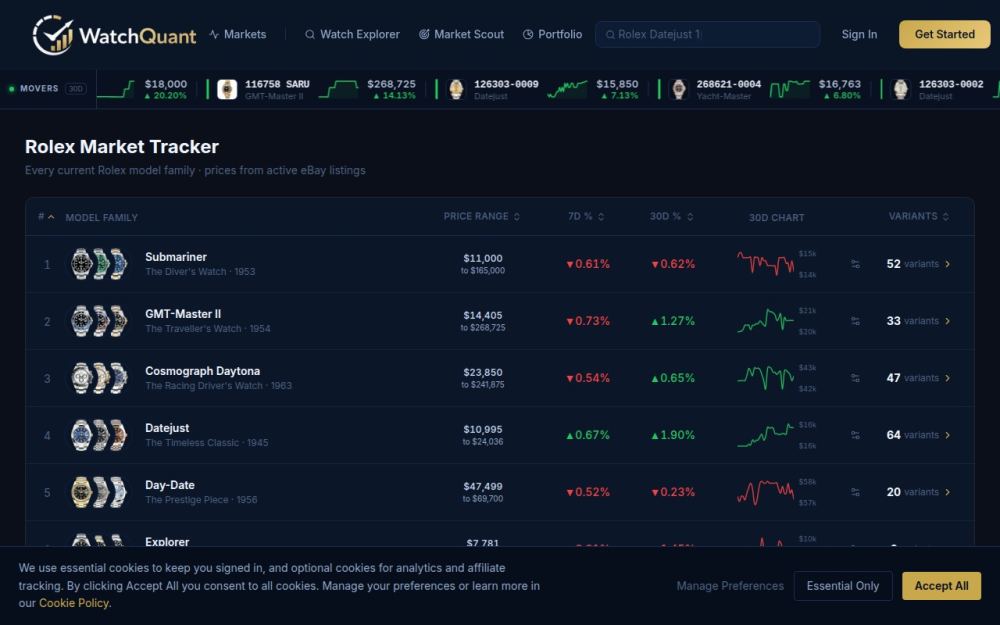Image resolution: width=1000 pixels, height=625 pixels.
Task: Click the Datejust row watch images
Action: pos(99,435)
